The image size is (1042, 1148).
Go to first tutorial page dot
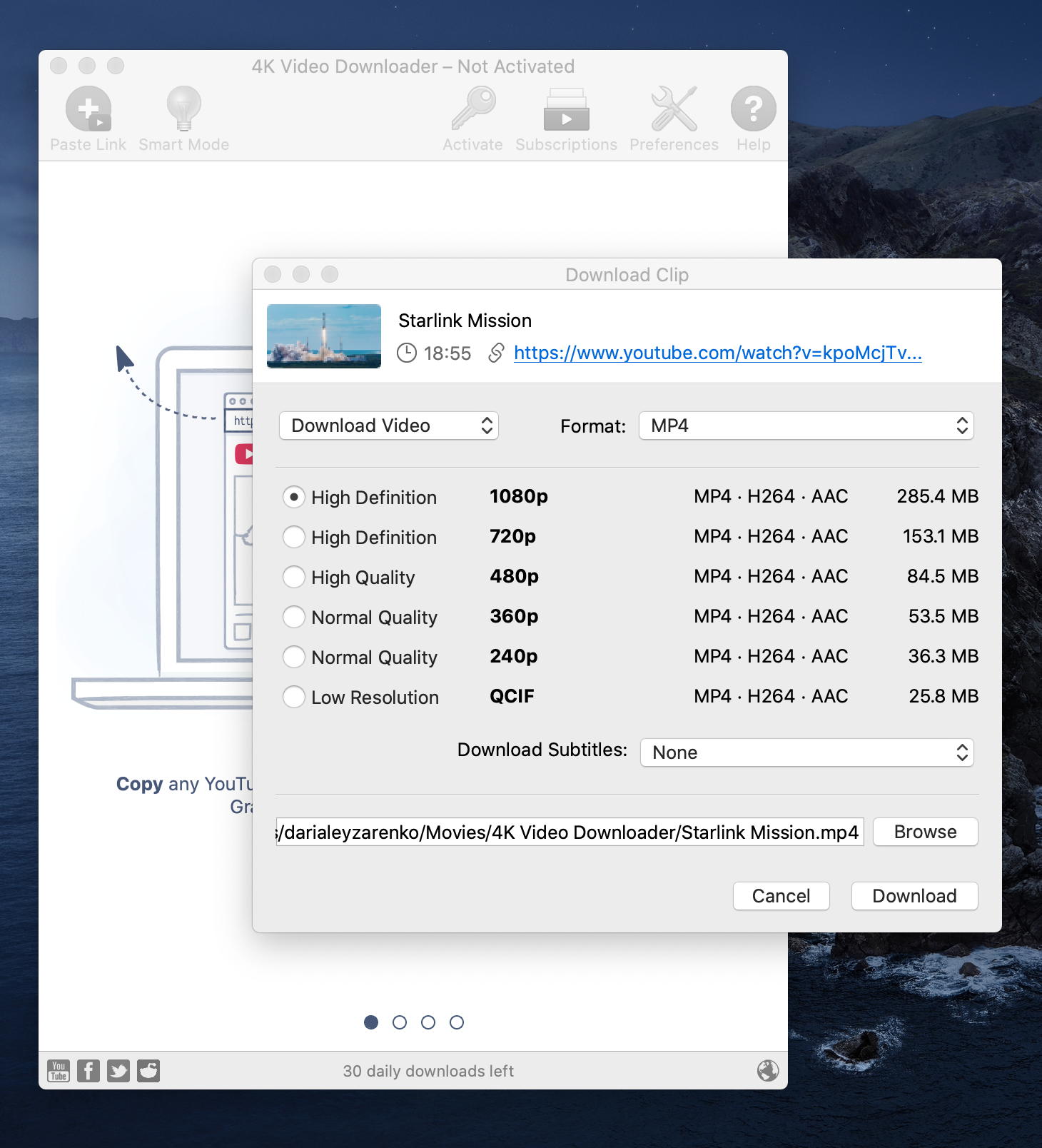(371, 1022)
